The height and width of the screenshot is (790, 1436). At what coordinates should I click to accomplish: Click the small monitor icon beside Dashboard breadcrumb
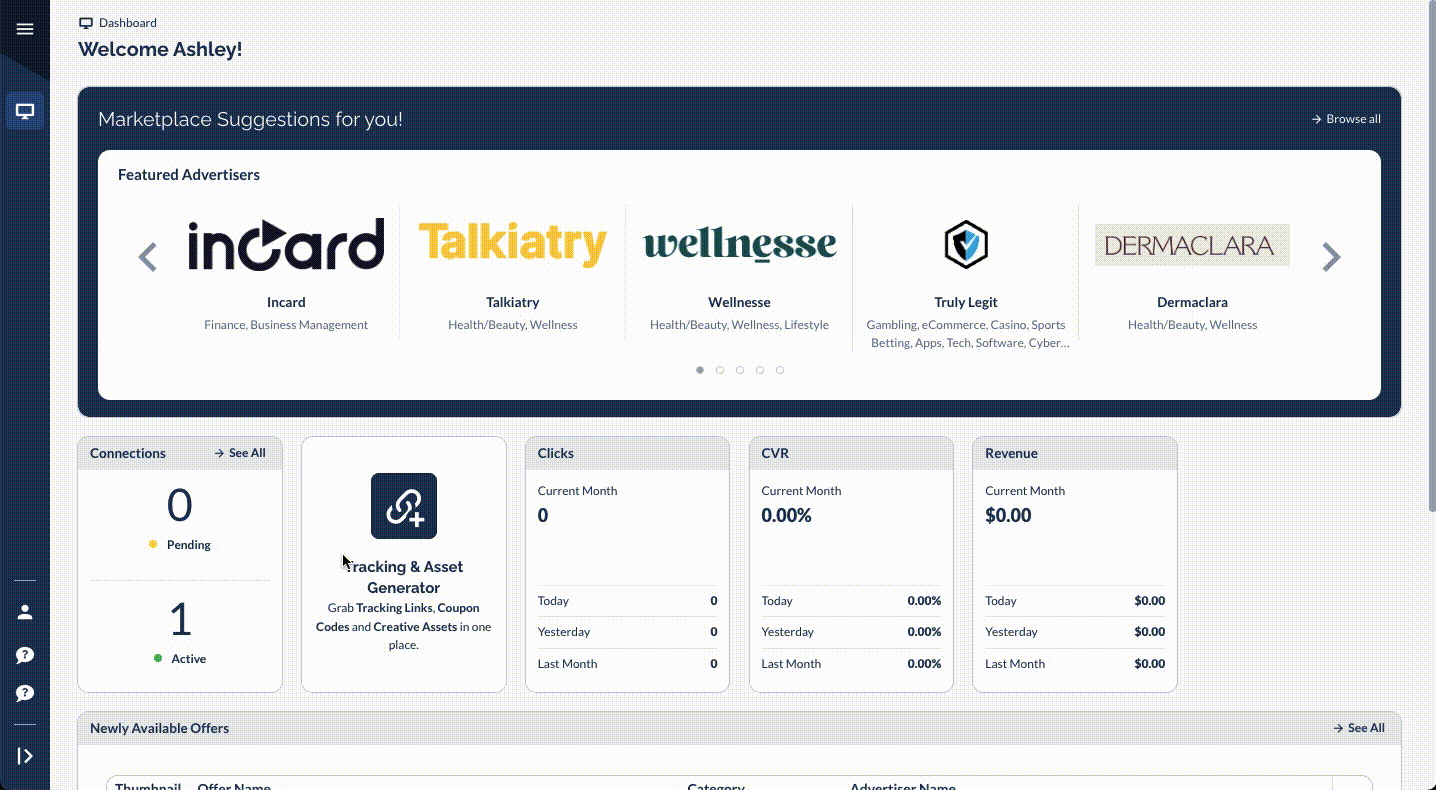click(x=86, y=23)
